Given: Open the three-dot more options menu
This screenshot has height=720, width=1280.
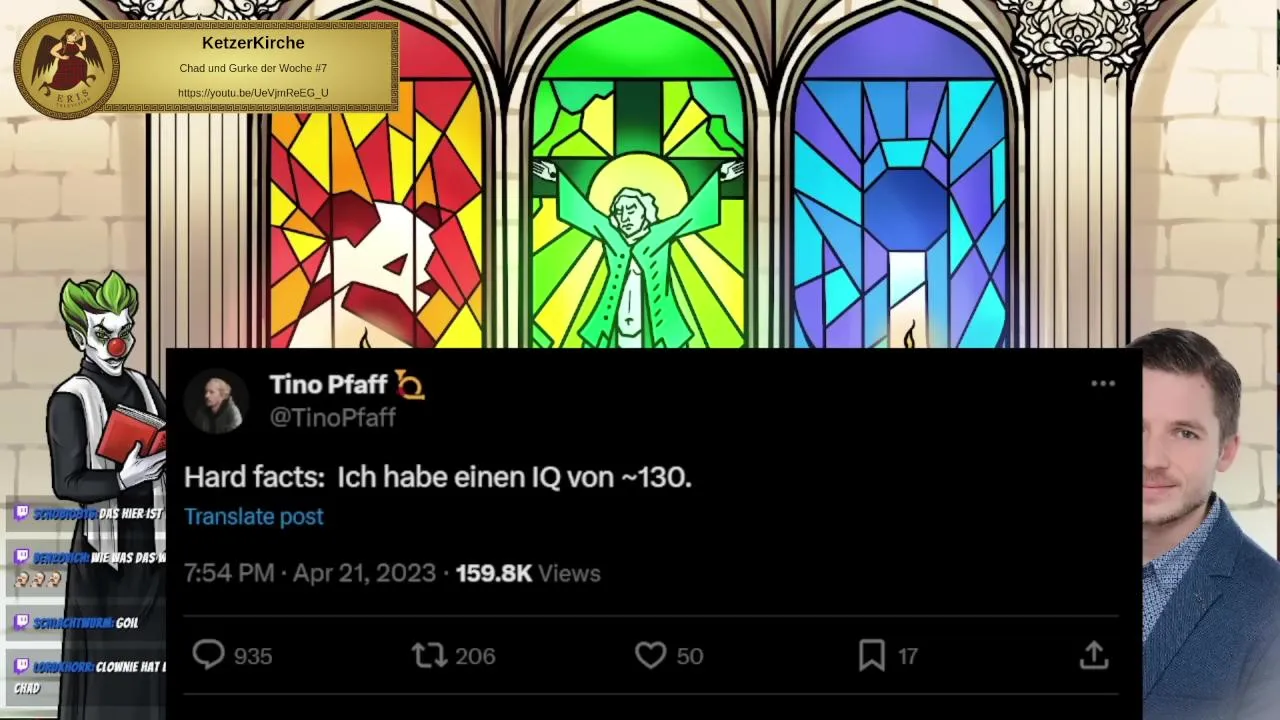Looking at the screenshot, I should pyautogui.click(x=1102, y=383).
